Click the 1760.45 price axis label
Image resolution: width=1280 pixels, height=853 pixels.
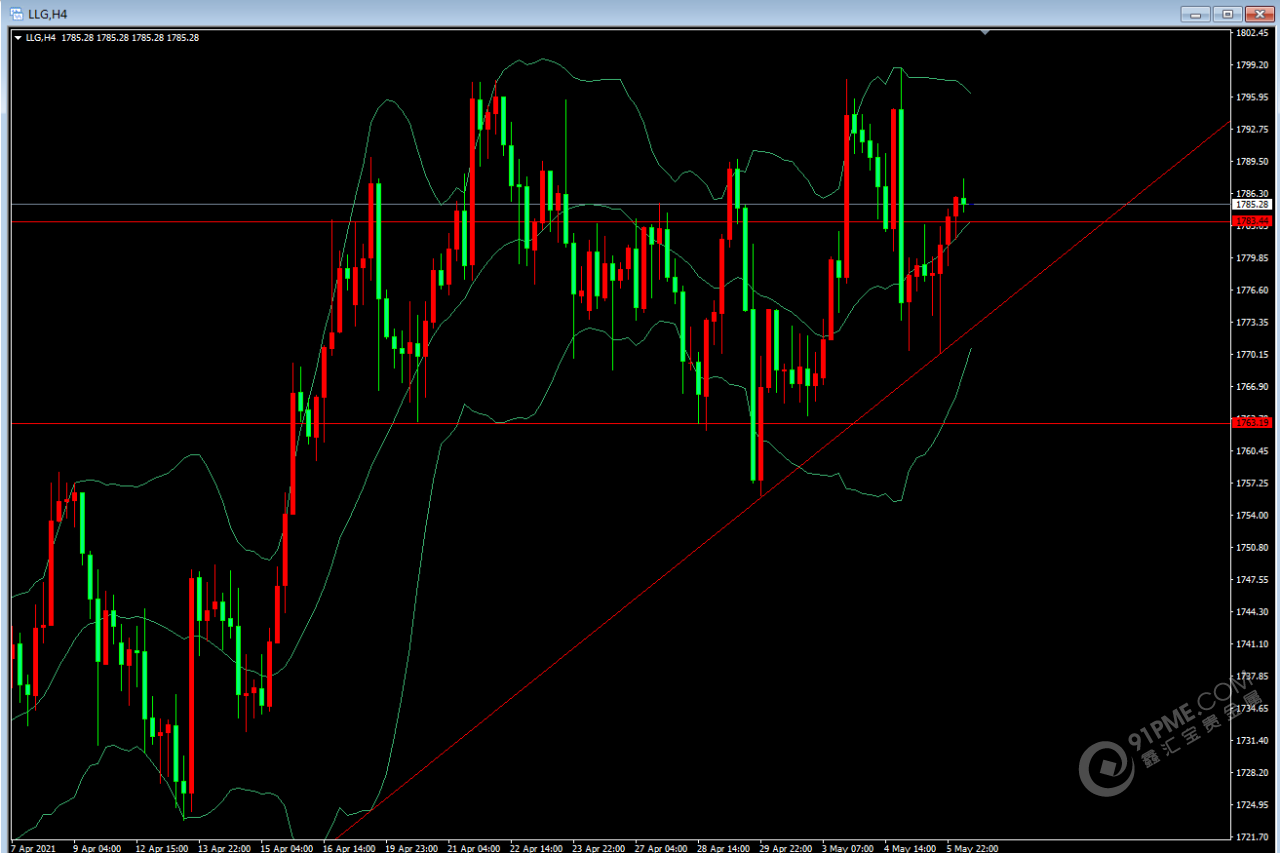click(1253, 451)
